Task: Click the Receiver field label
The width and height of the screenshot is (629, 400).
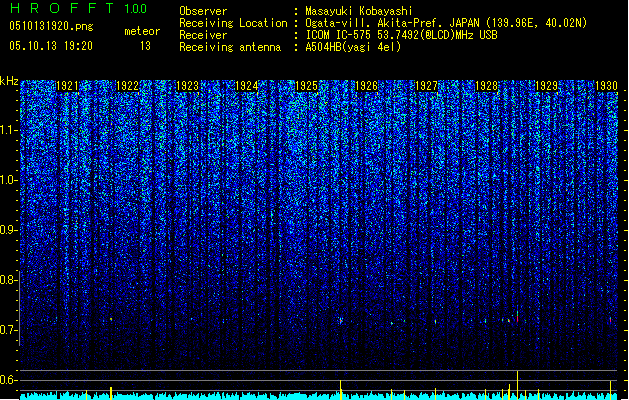Action: [203, 35]
